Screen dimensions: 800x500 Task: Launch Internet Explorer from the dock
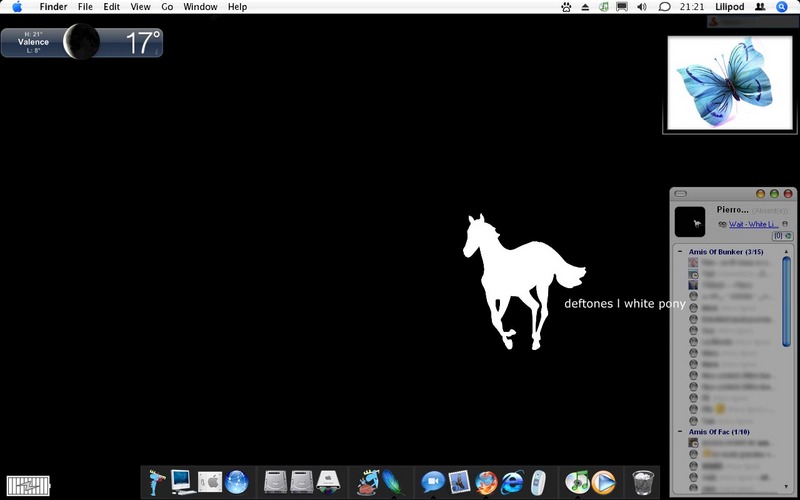point(512,482)
